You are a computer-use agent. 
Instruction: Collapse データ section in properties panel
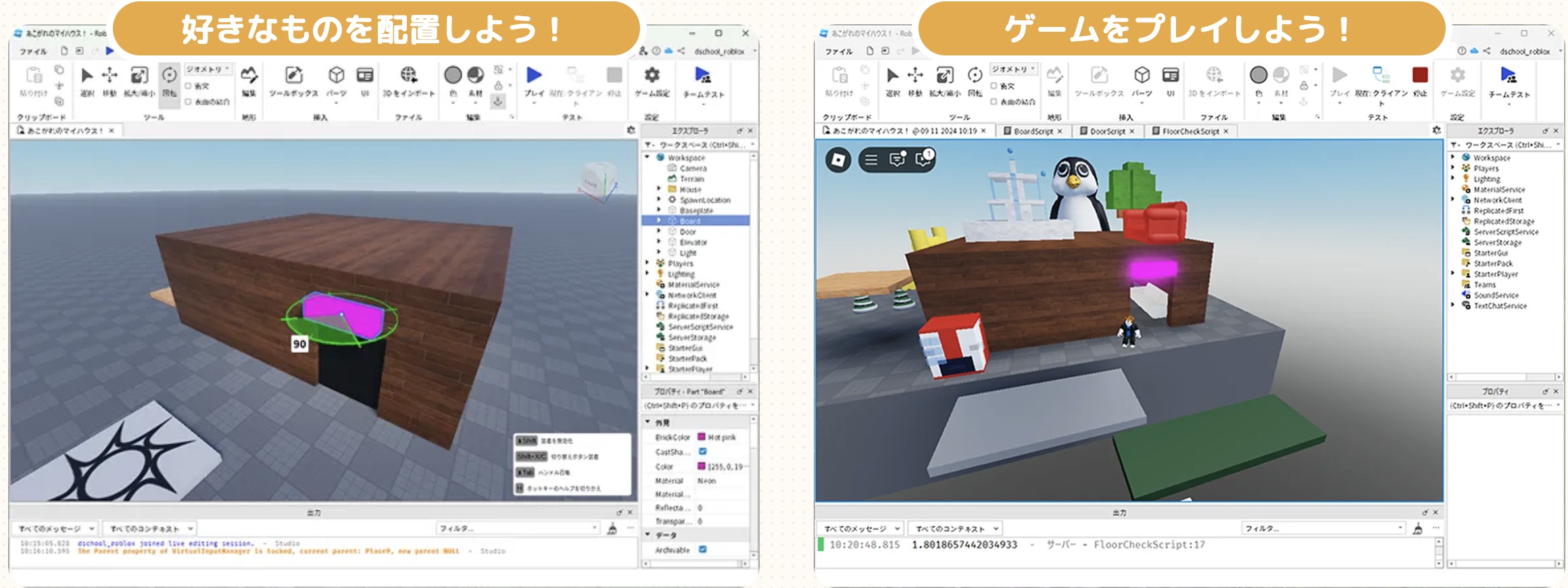[647, 535]
